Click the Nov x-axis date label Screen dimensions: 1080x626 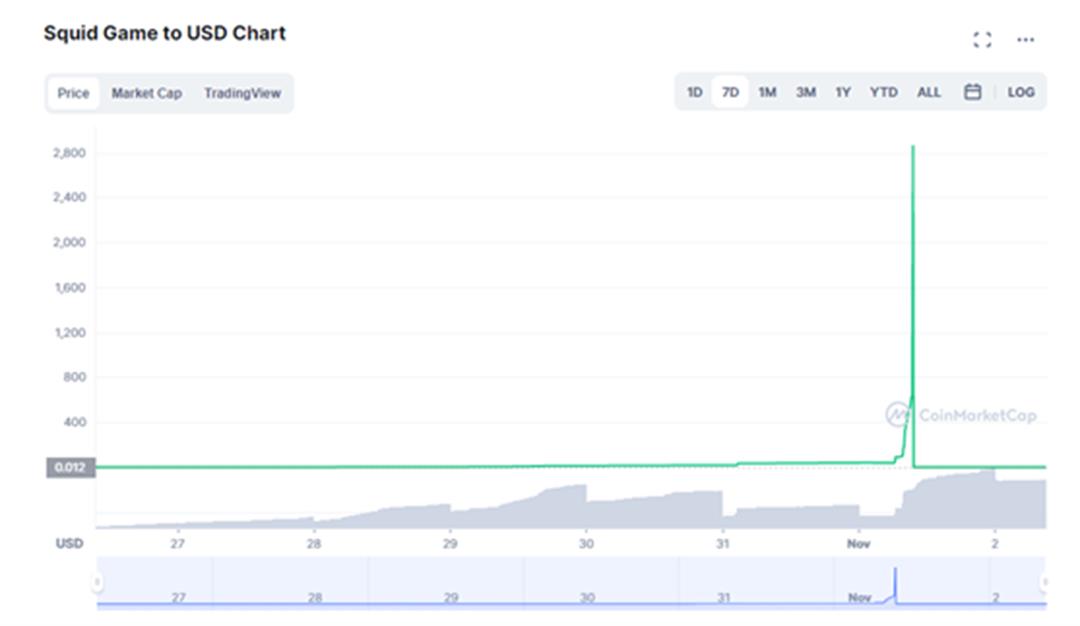pos(858,544)
